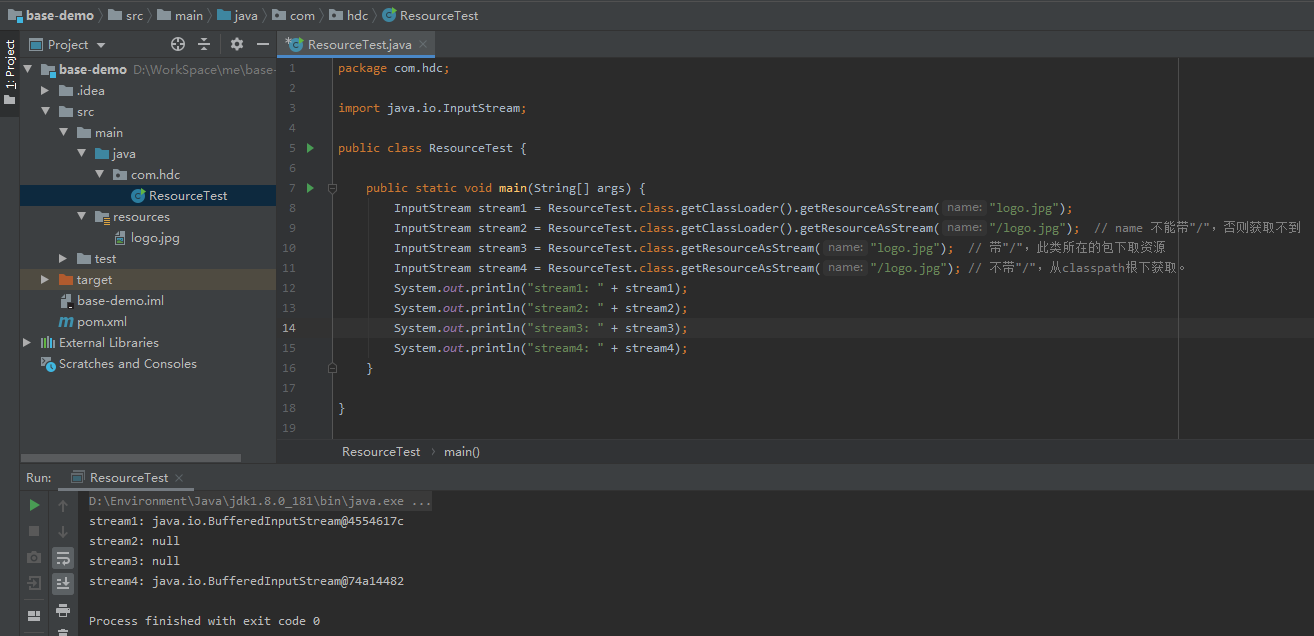The width and height of the screenshot is (1314, 636).
Task: Collapse the resources folder arrow
Action: pos(82,217)
